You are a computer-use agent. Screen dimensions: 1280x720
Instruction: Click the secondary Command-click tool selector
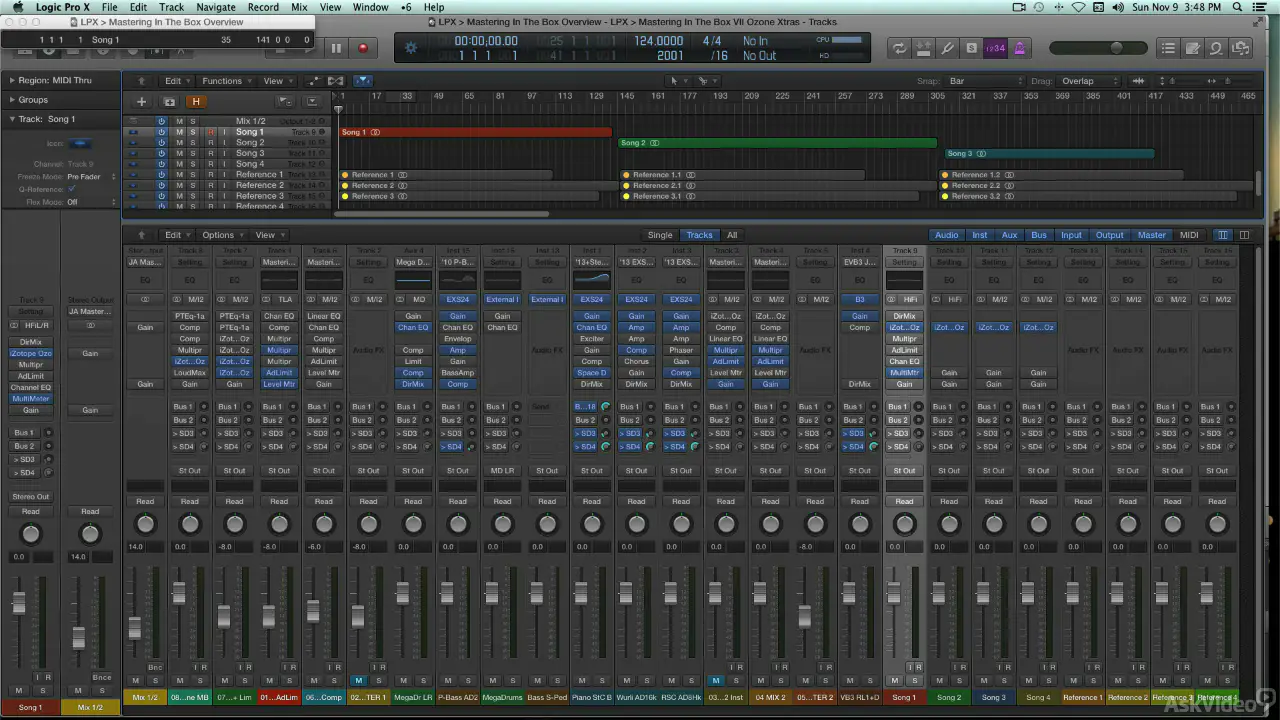708,81
